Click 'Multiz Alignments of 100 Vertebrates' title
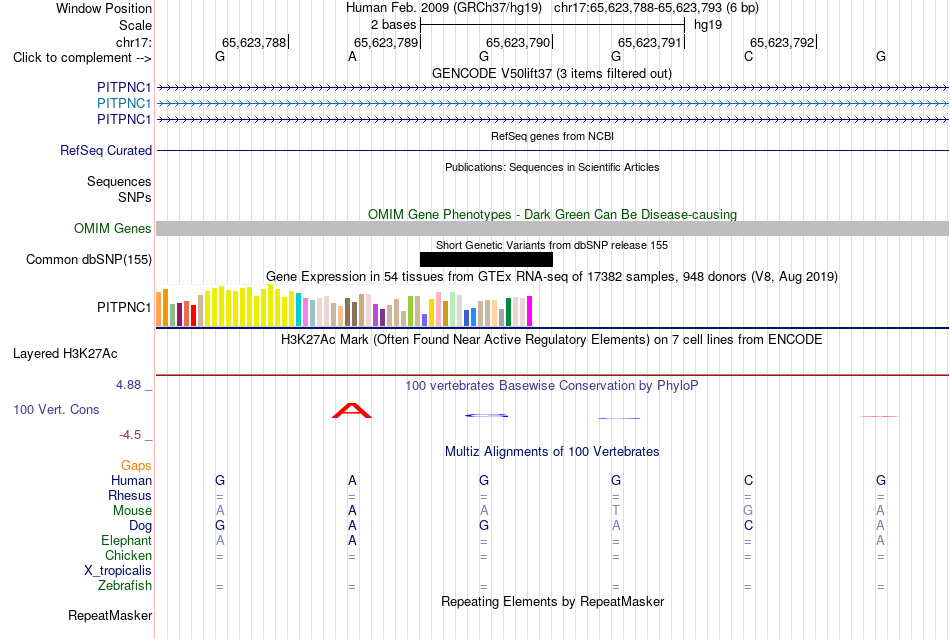 552,451
